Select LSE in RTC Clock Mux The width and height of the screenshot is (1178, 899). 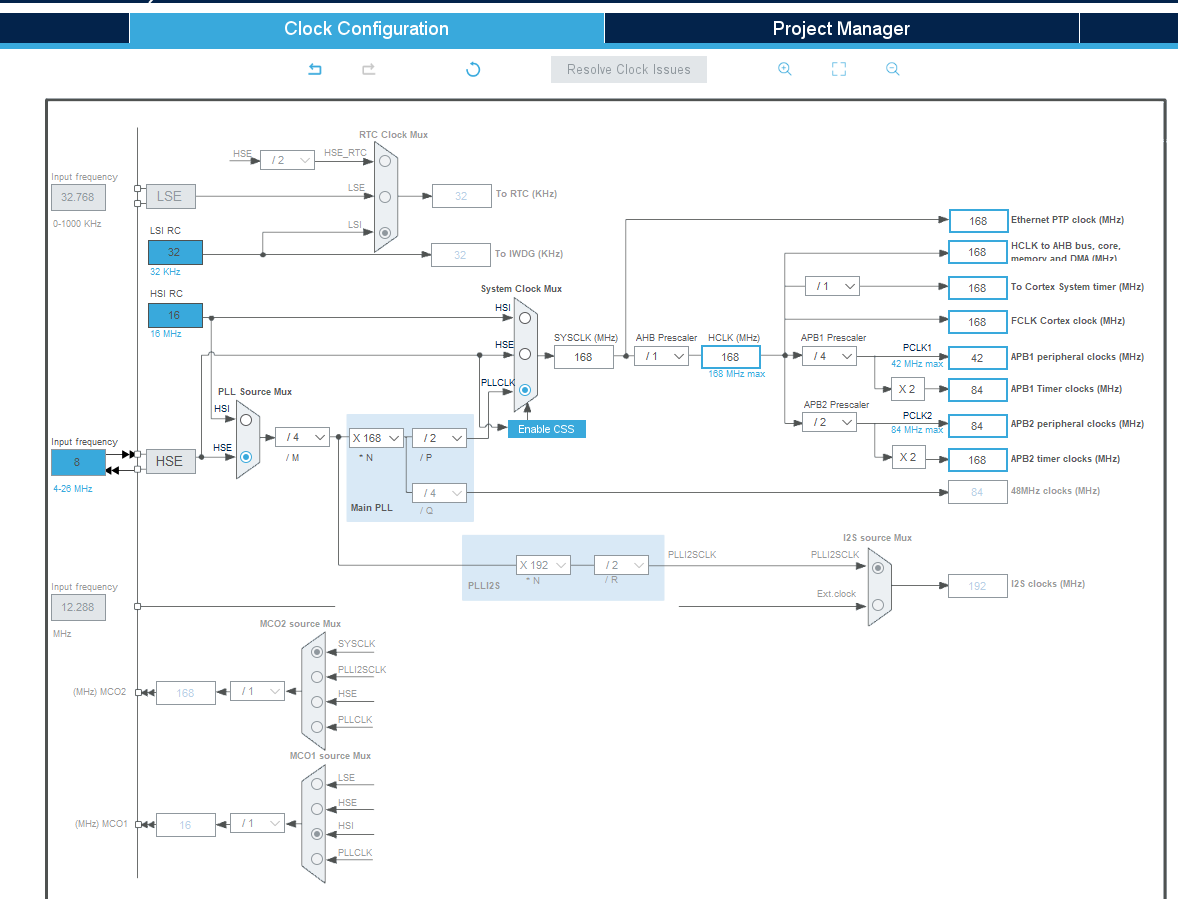[x=385, y=197]
